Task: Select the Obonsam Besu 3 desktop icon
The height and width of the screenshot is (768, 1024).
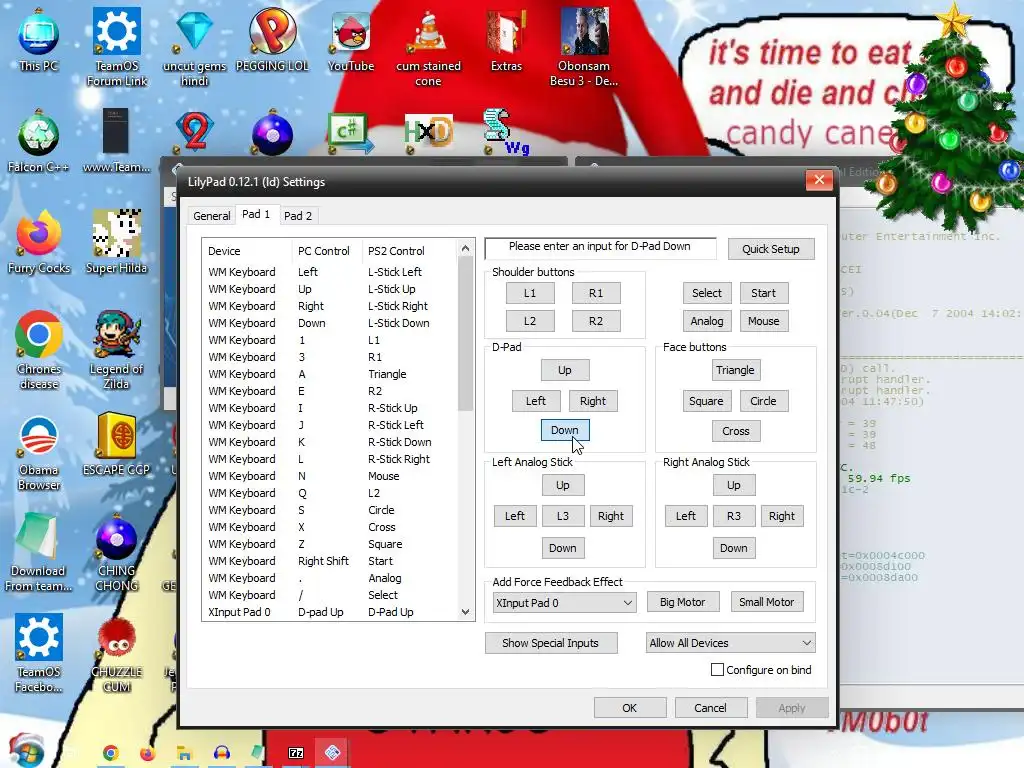Action: [584, 46]
